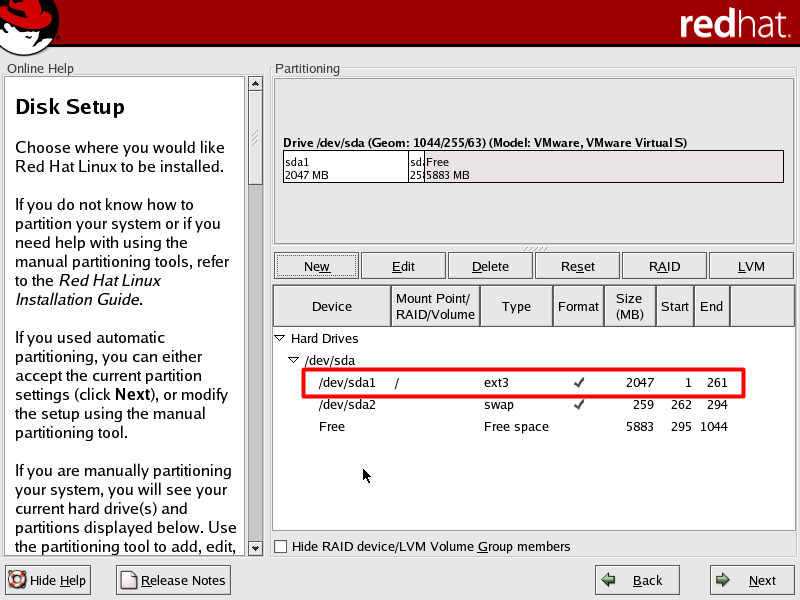This screenshot has height=600, width=800.
Task: Open the RAID configuration button
Action: (x=664, y=266)
